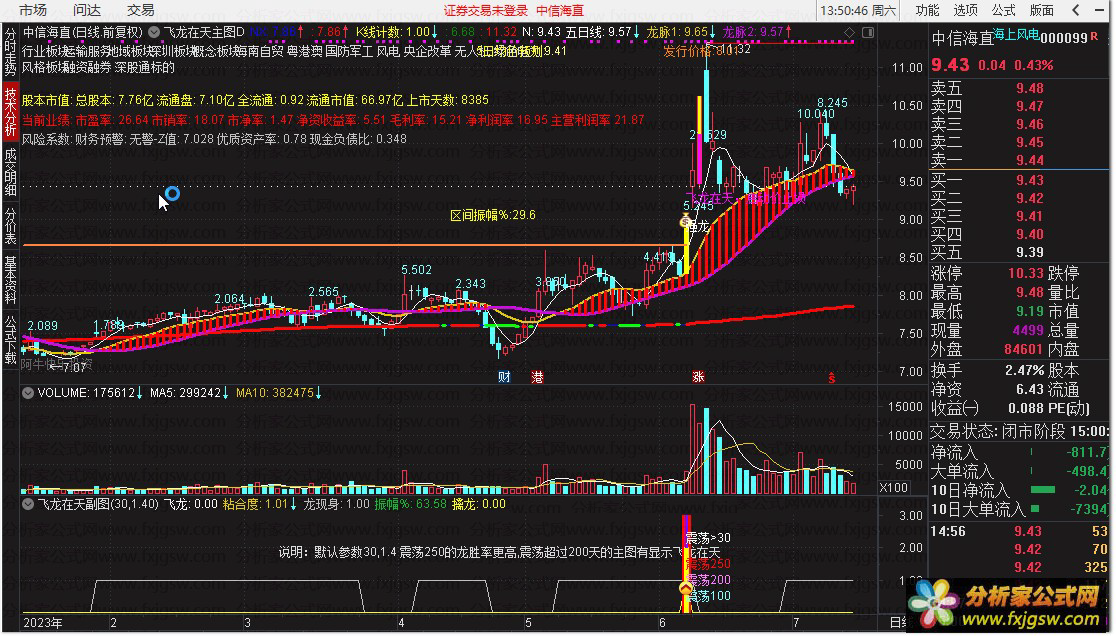Click the 买五 price 9.39
Viewport: 1116px width, 636px height.
tap(1030, 252)
